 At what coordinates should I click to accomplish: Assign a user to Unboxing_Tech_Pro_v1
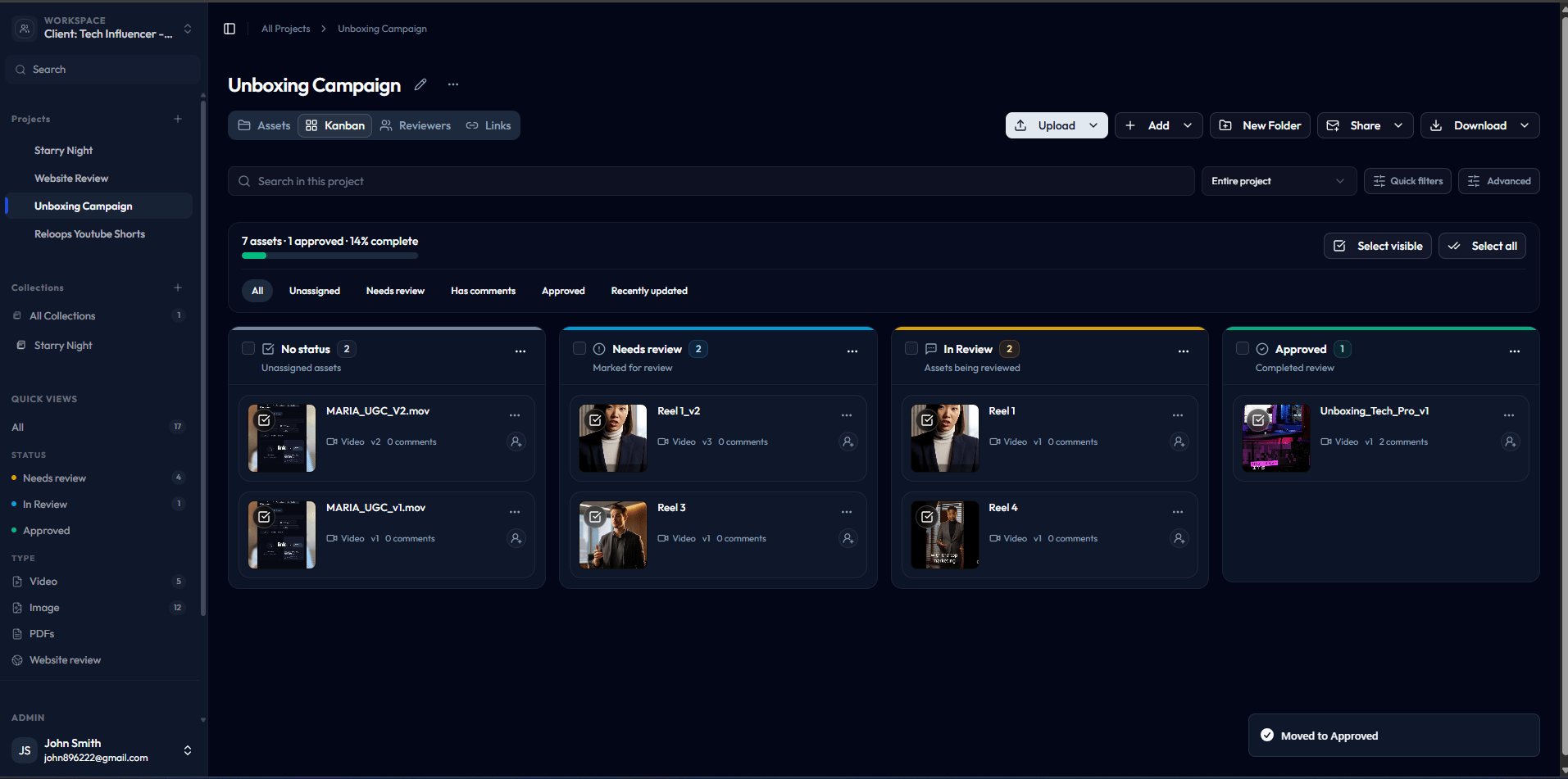pyautogui.click(x=1510, y=442)
